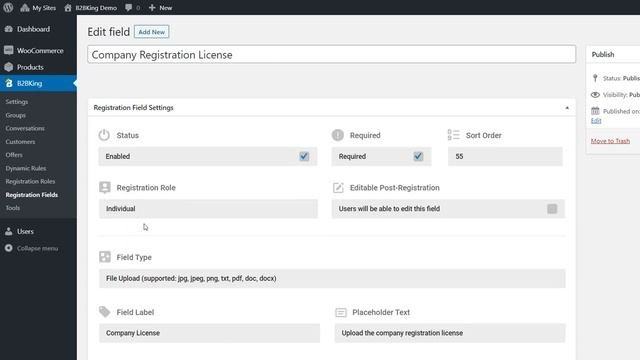The height and width of the screenshot is (360, 640).
Task: Collapse the admin sidebar menu
Action: pos(38,248)
